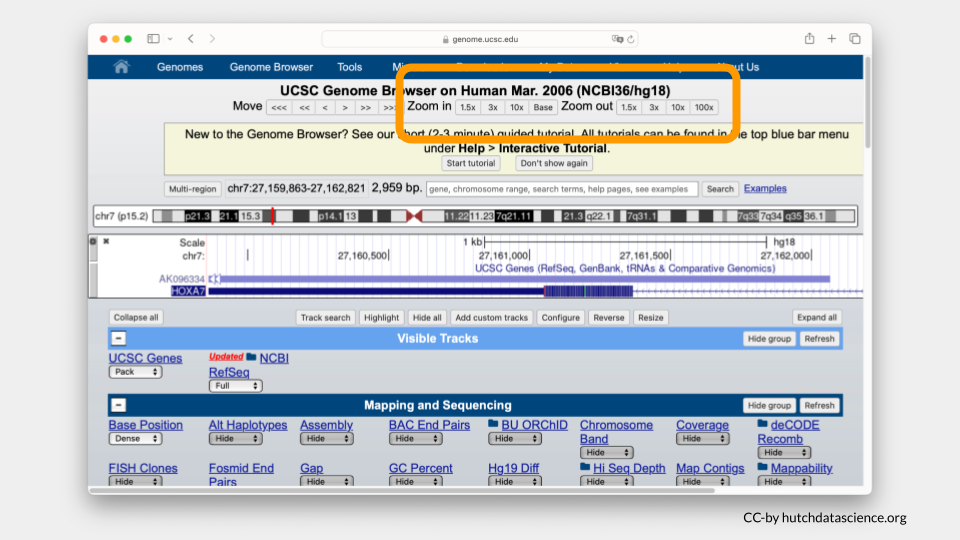Open the Tools menu
The height and width of the screenshot is (540, 960).
[350, 67]
